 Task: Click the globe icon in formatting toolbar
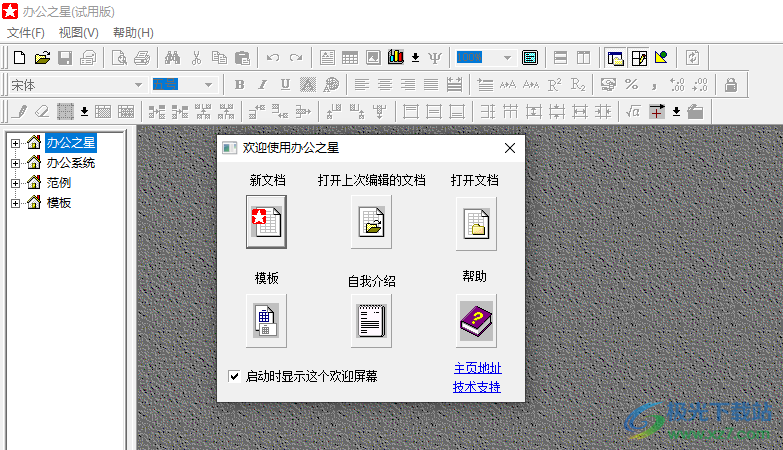click(331, 85)
